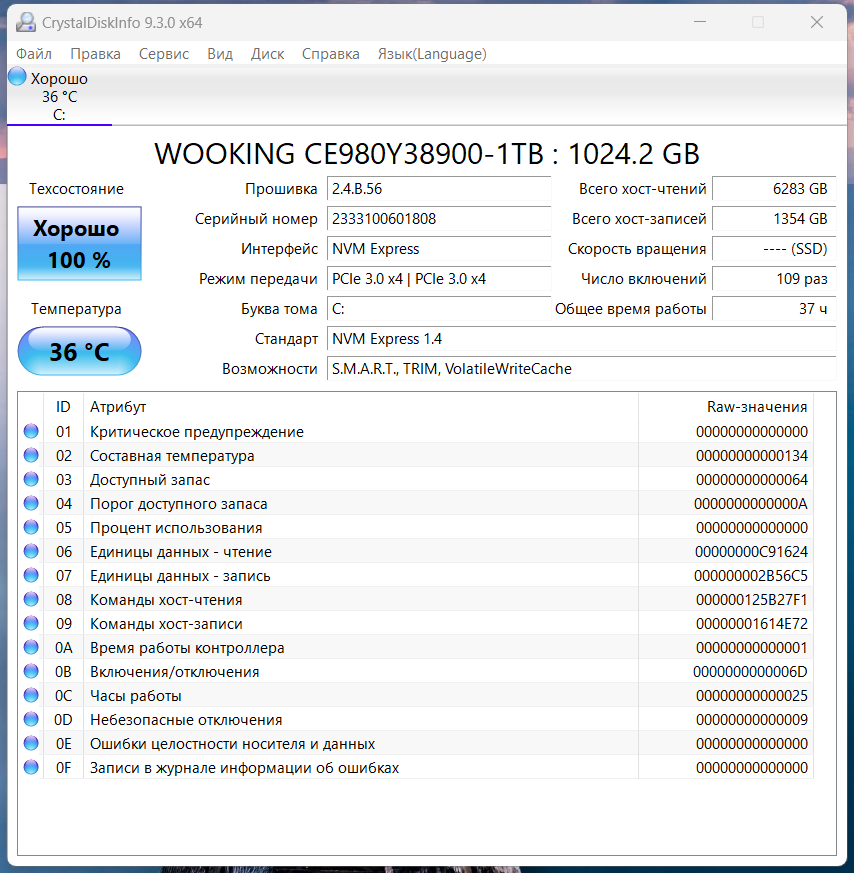
Task: Click status orb for attribute 01 Критическое предупреждение
Action: pyautogui.click(x=31, y=431)
